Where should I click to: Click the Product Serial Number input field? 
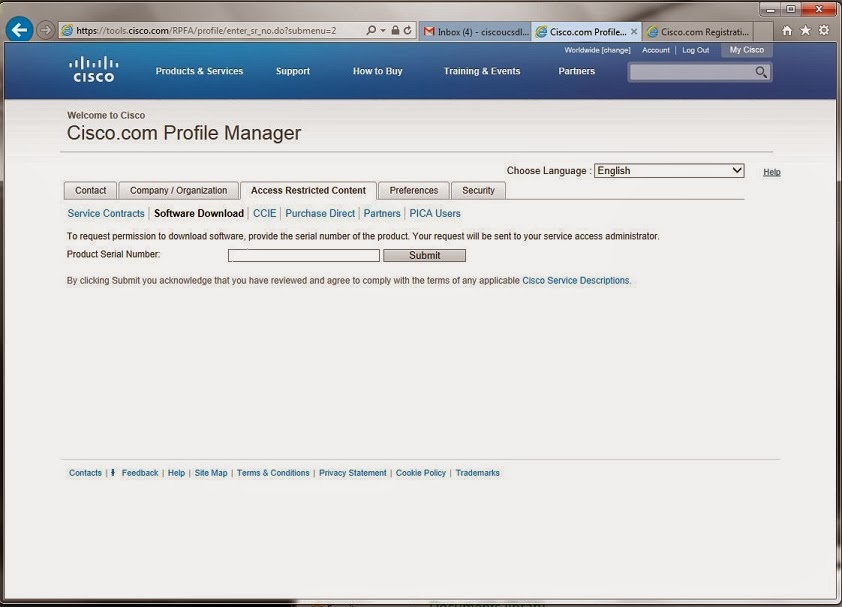pyautogui.click(x=304, y=255)
